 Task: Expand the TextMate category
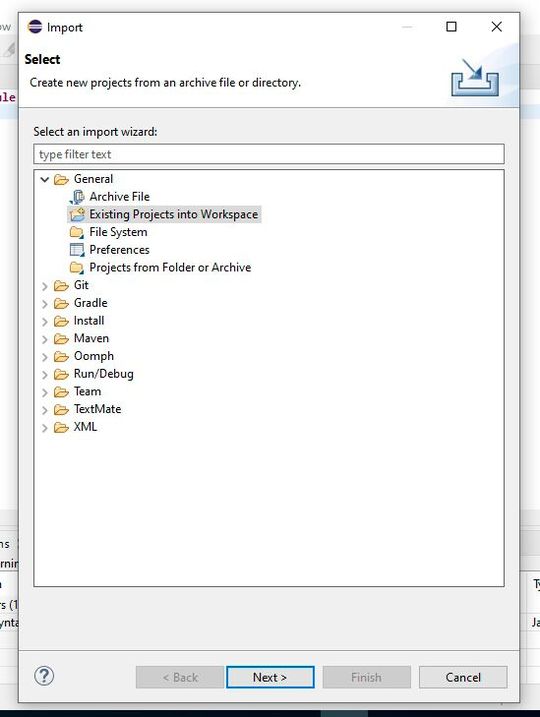pos(44,410)
